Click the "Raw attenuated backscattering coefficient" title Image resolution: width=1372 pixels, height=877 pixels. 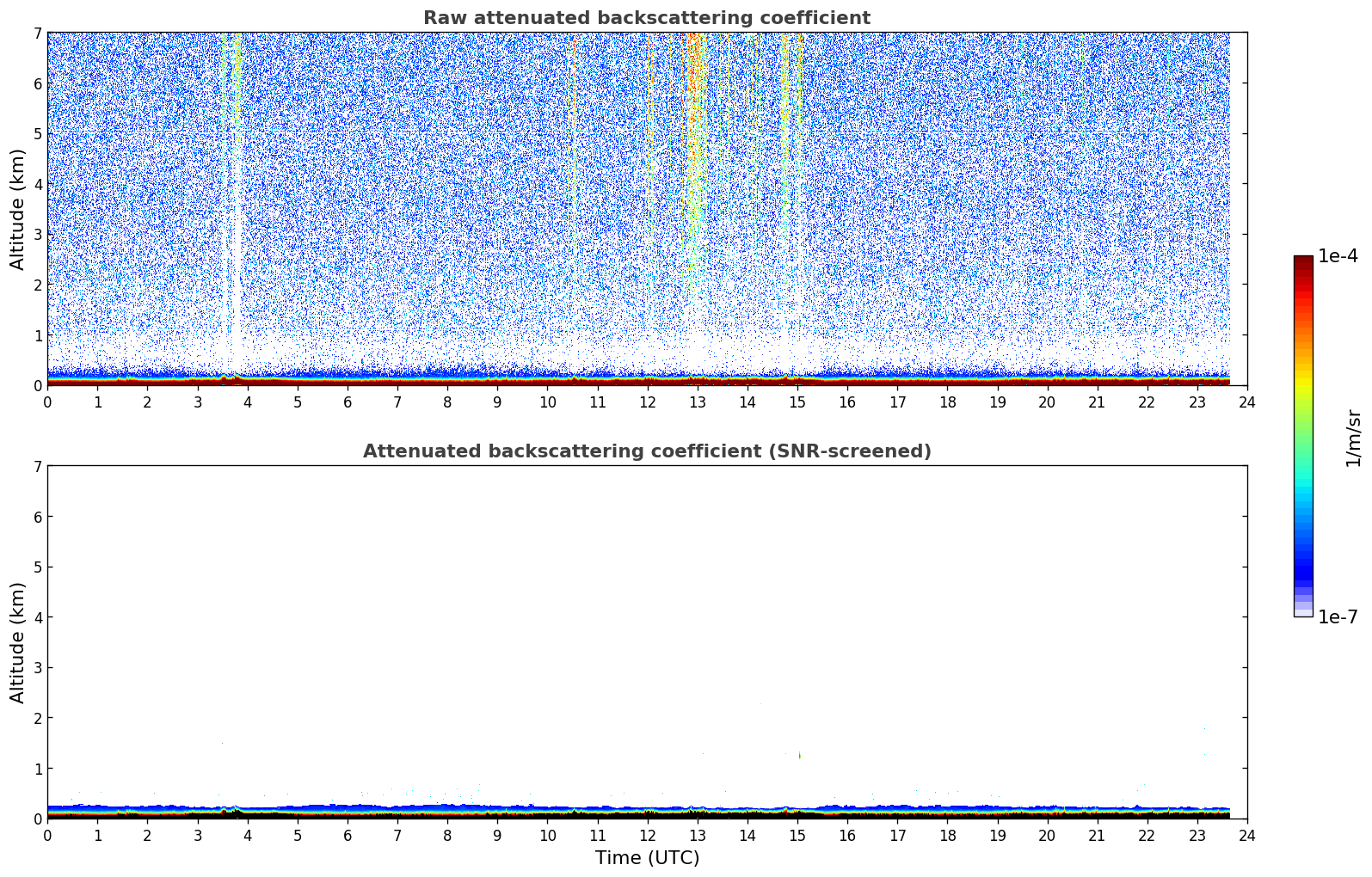(646, 18)
